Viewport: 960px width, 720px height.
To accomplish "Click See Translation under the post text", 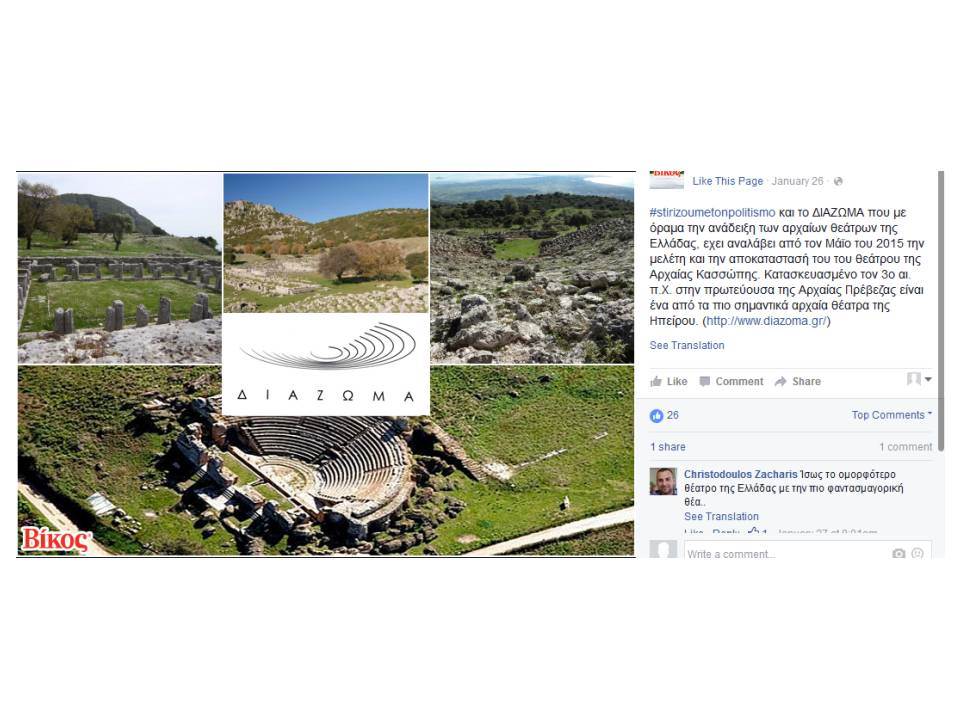I will 687,345.
